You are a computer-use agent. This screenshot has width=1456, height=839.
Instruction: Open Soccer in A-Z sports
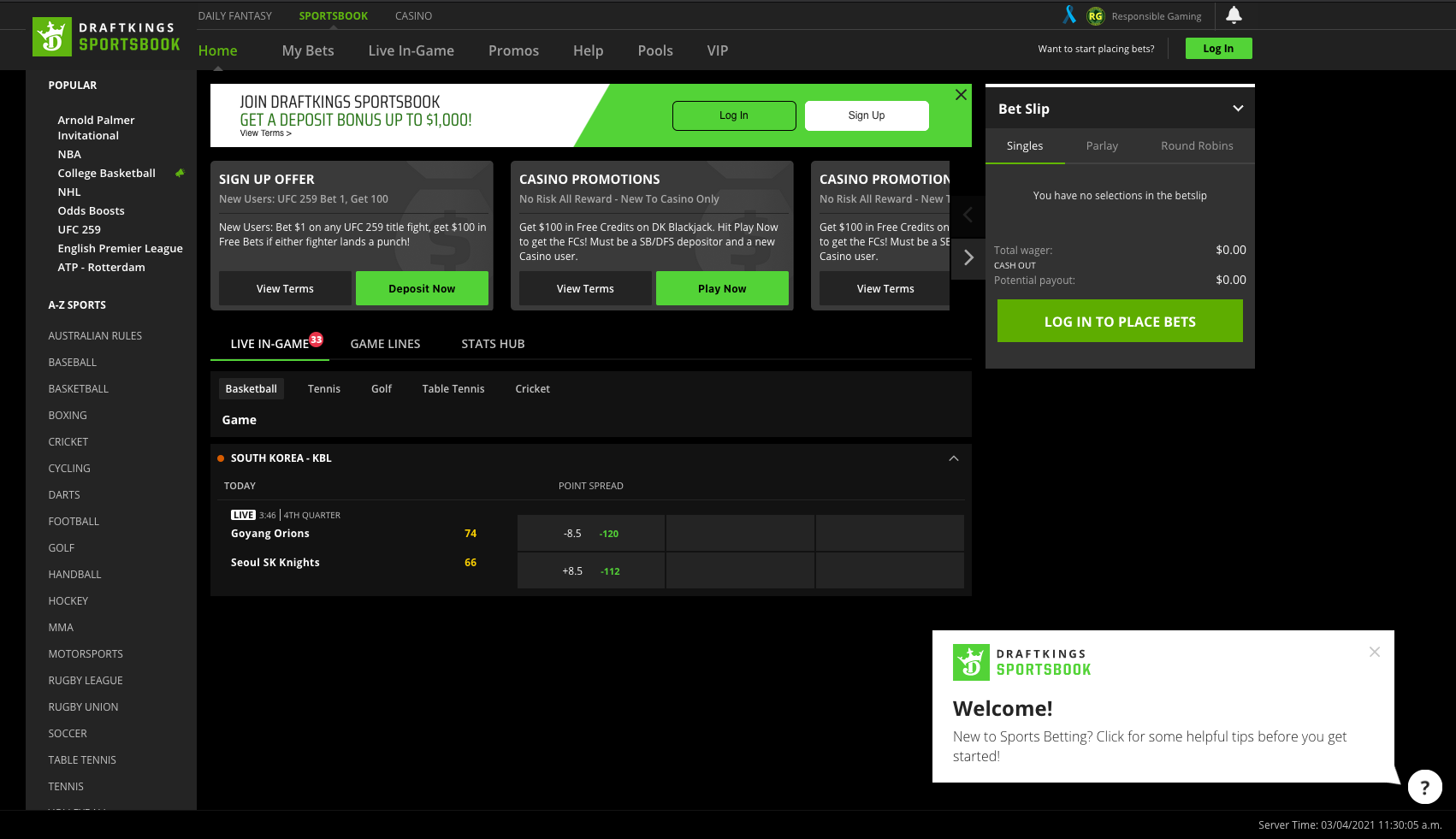(x=68, y=734)
